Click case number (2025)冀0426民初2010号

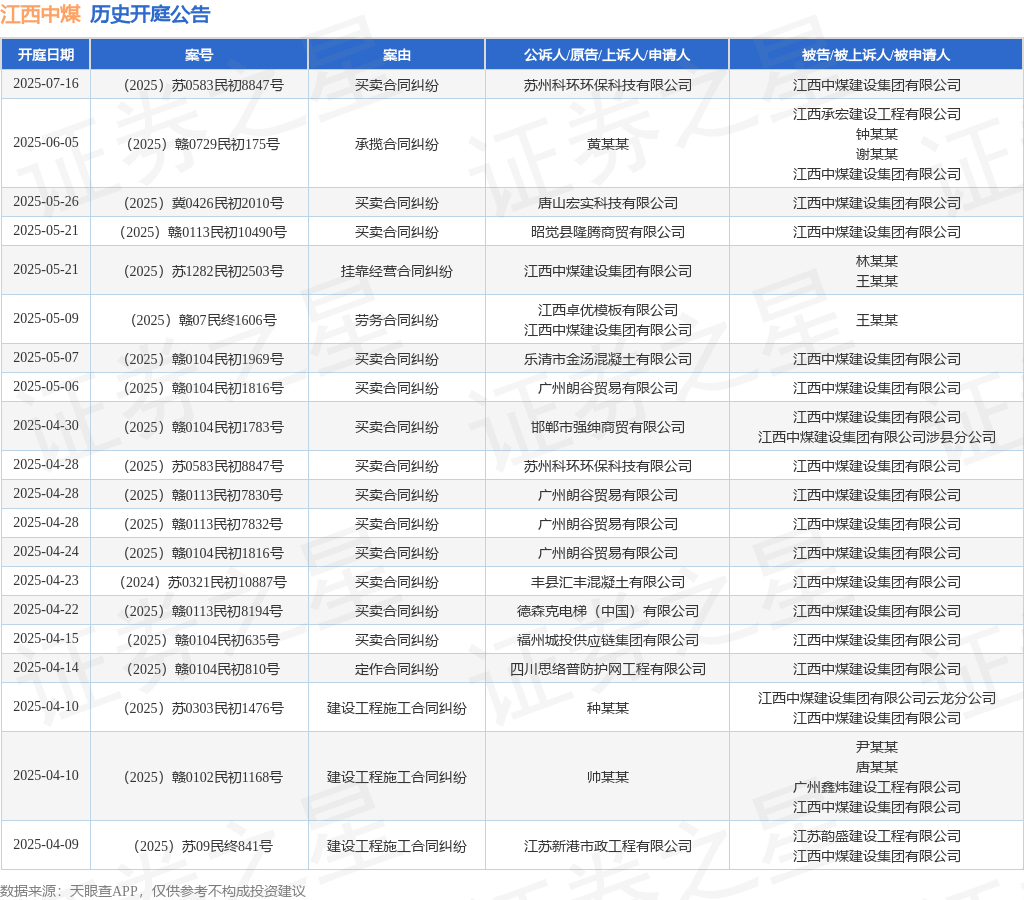203,203
